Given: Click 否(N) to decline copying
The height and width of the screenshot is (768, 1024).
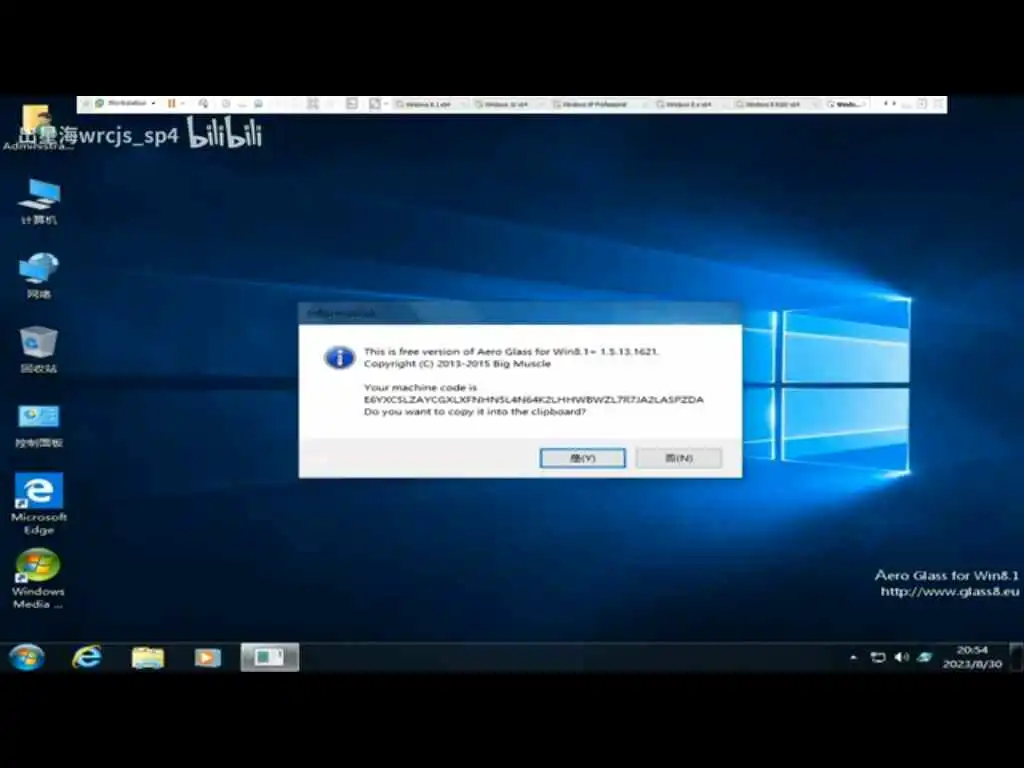Looking at the screenshot, I should 679,458.
